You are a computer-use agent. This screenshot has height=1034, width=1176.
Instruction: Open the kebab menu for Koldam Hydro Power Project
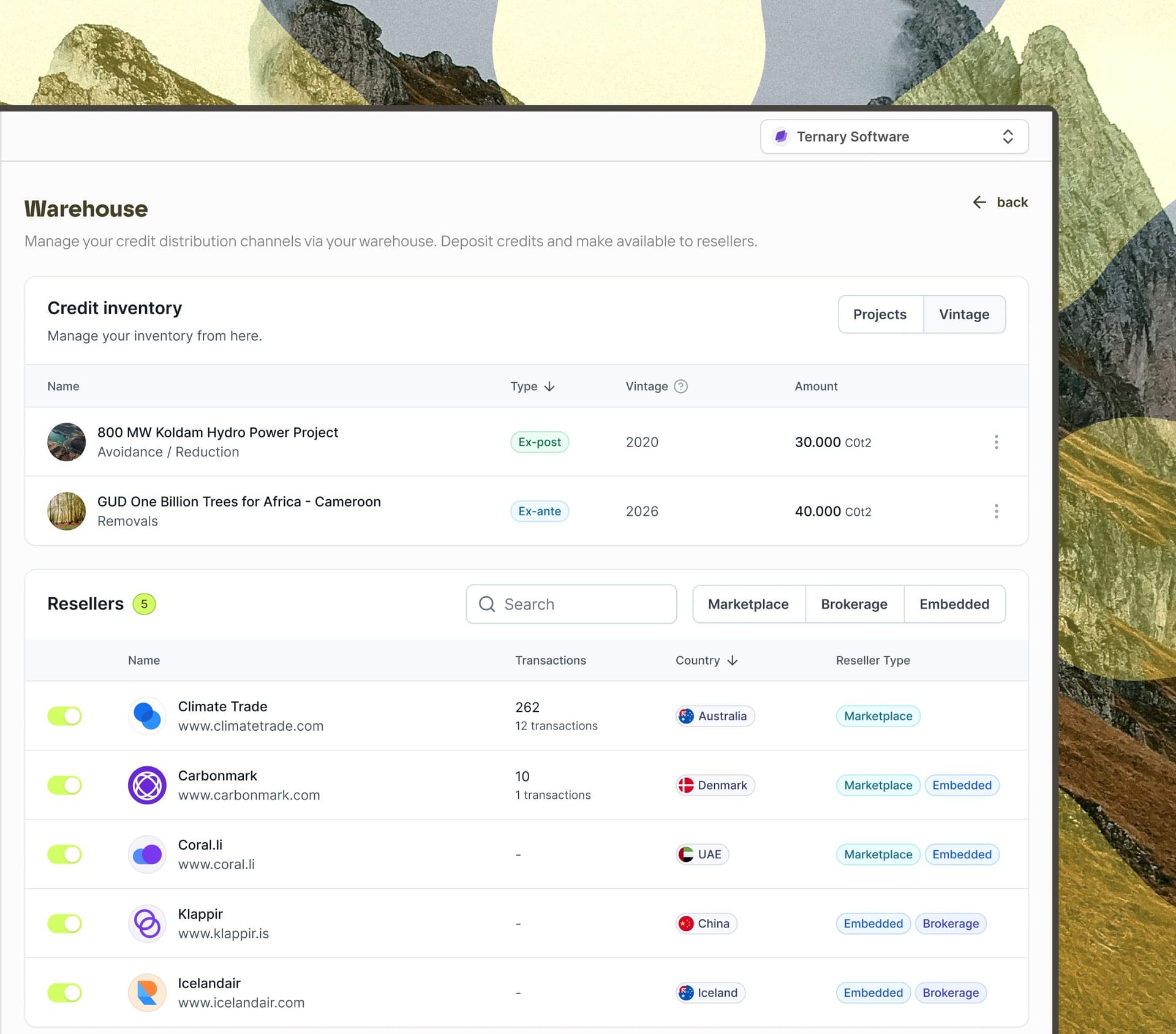pyautogui.click(x=997, y=442)
